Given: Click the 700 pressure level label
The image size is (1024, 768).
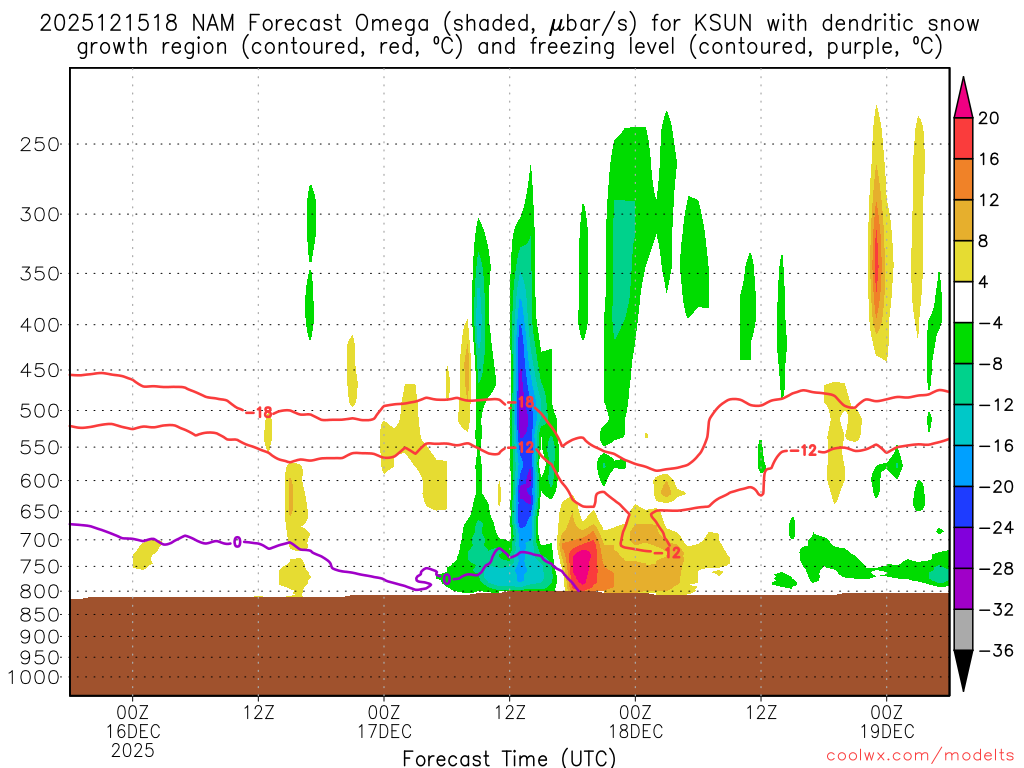Looking at the screenshot, I should point(40,540).
